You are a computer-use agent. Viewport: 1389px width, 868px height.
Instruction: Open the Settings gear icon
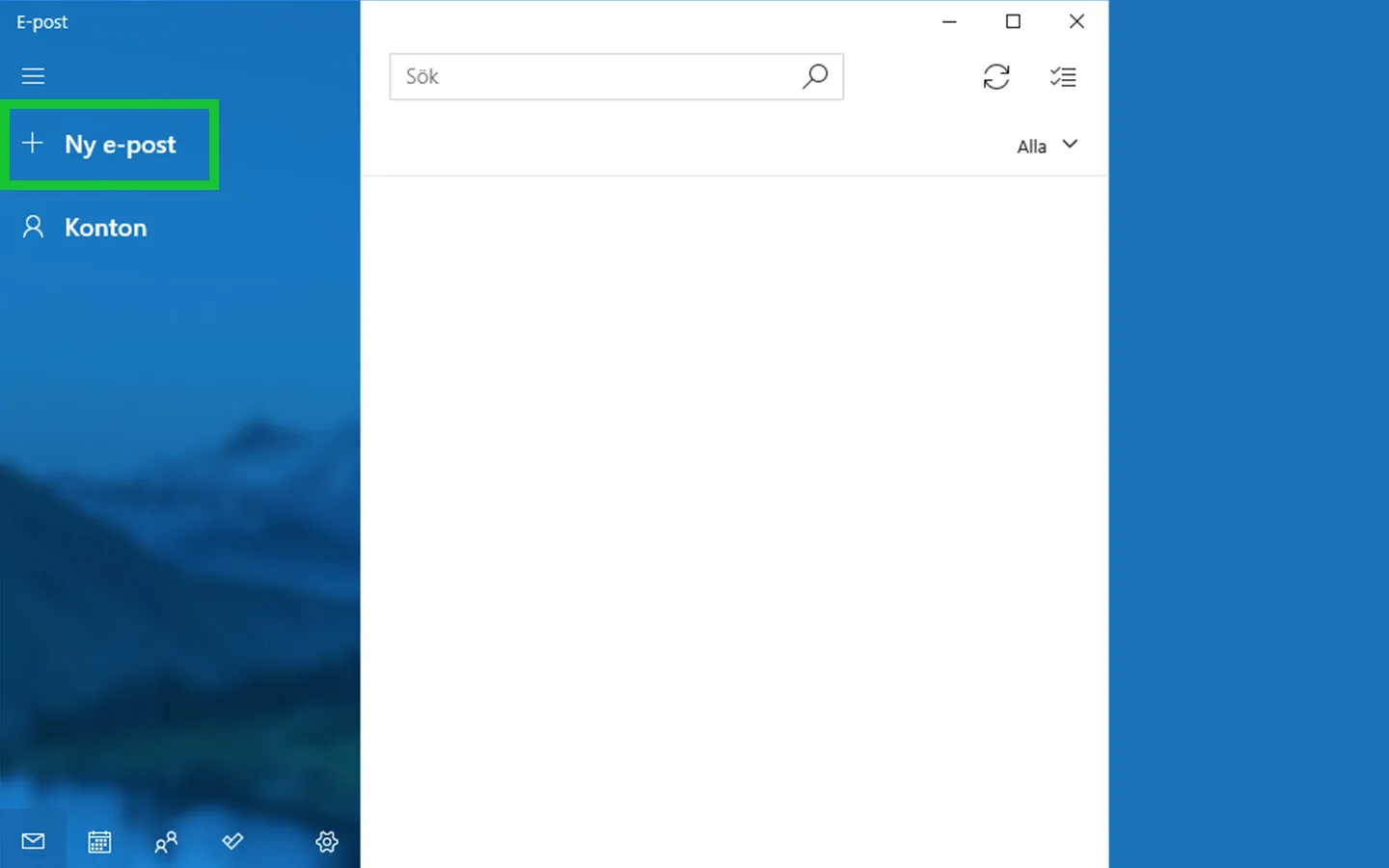pos(327,841)
